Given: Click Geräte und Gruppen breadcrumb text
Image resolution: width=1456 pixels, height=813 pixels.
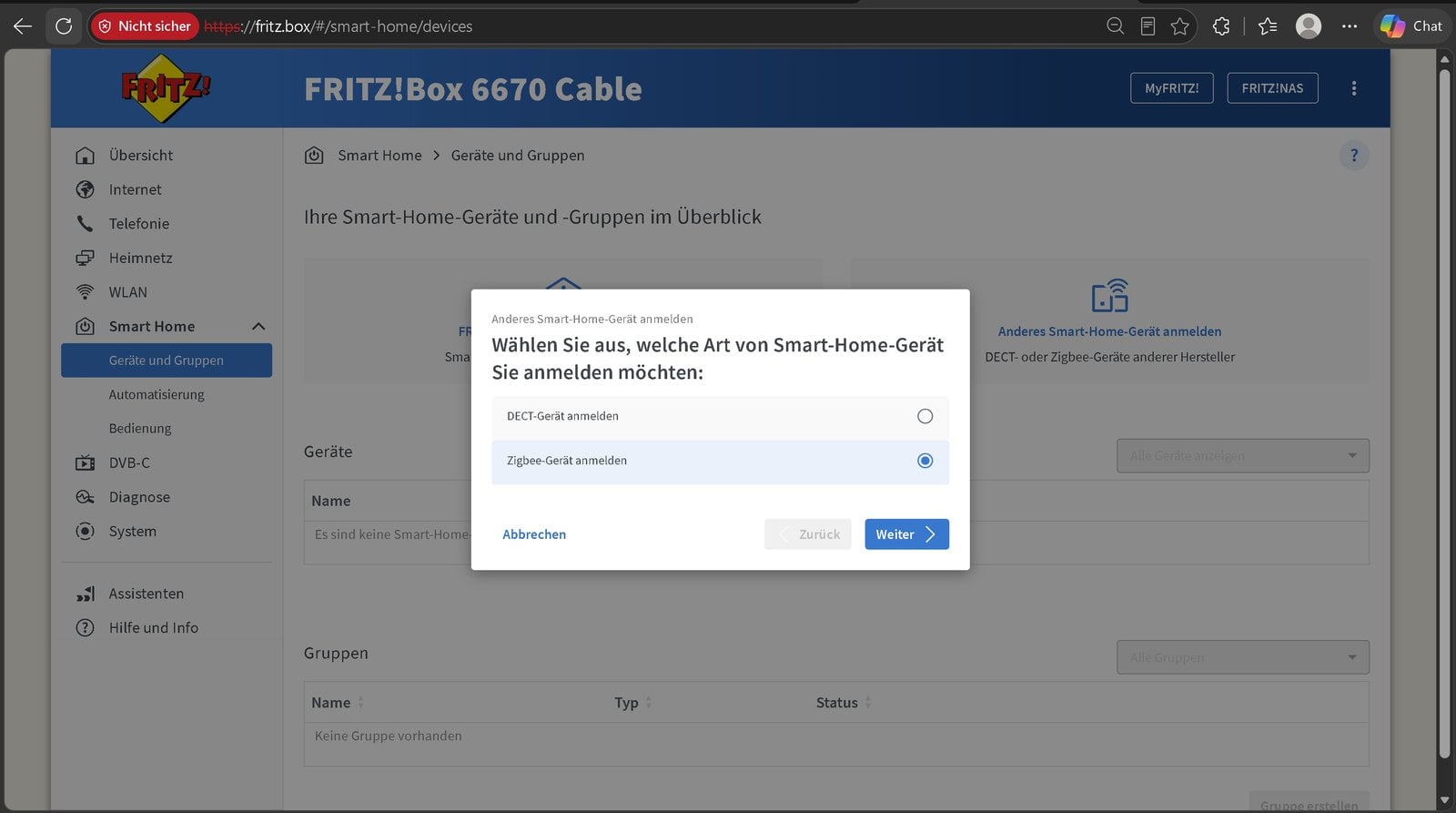Looking at the screenshot, I should (x=518, y=156).
